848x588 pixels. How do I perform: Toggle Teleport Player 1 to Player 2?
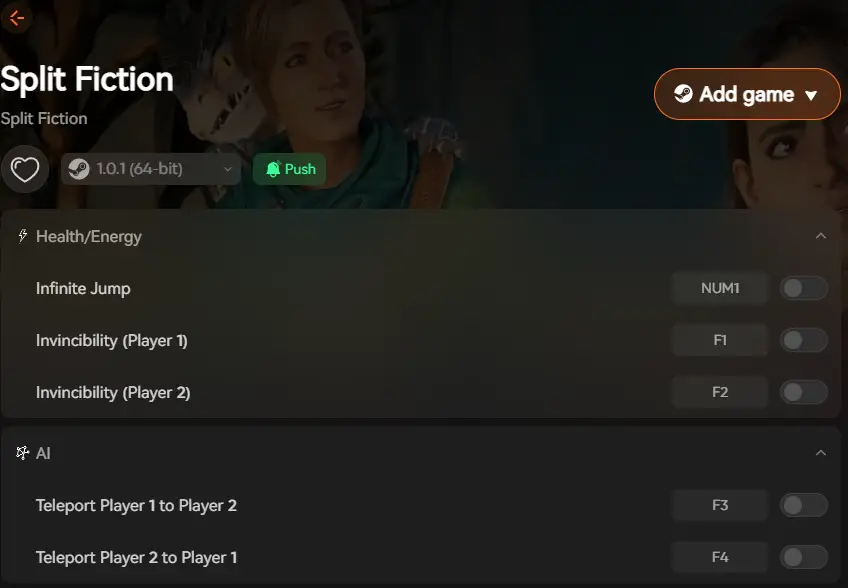click(x=804, y=505)
